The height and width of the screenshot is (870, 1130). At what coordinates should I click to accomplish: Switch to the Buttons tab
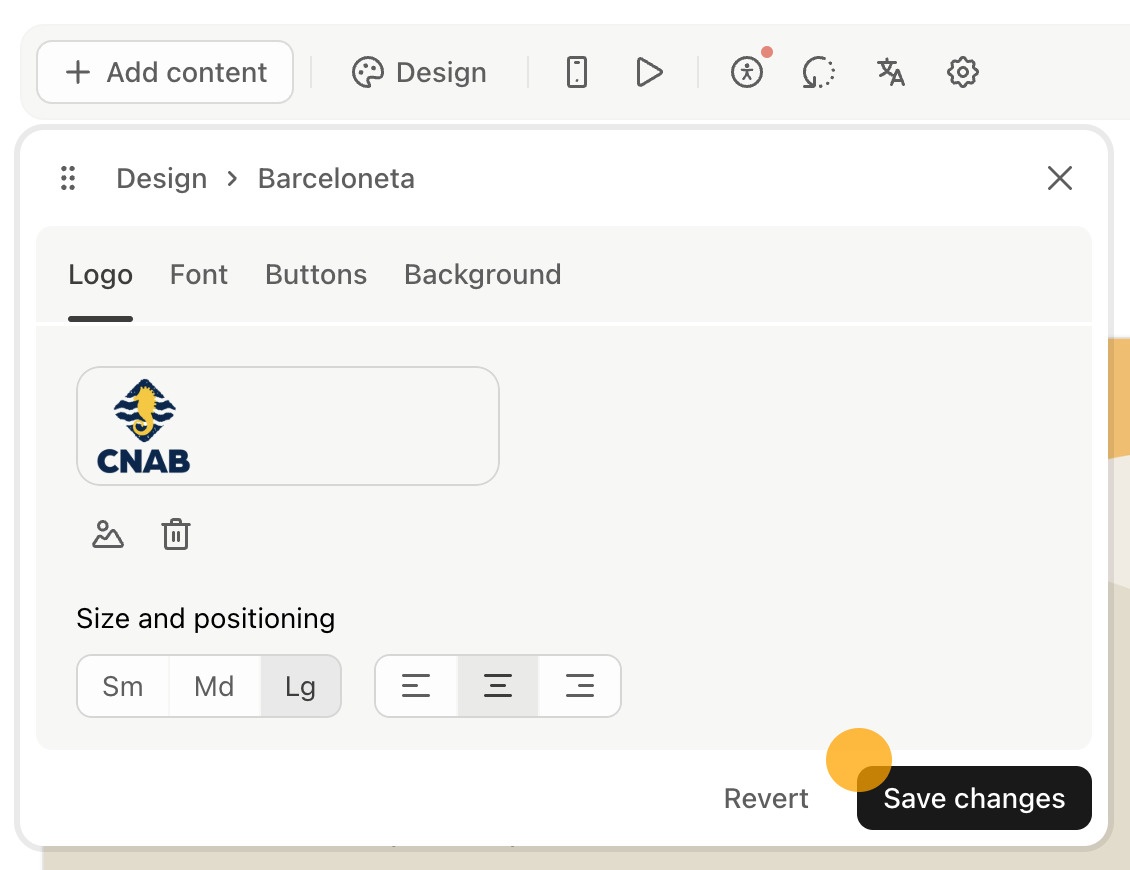316,275
